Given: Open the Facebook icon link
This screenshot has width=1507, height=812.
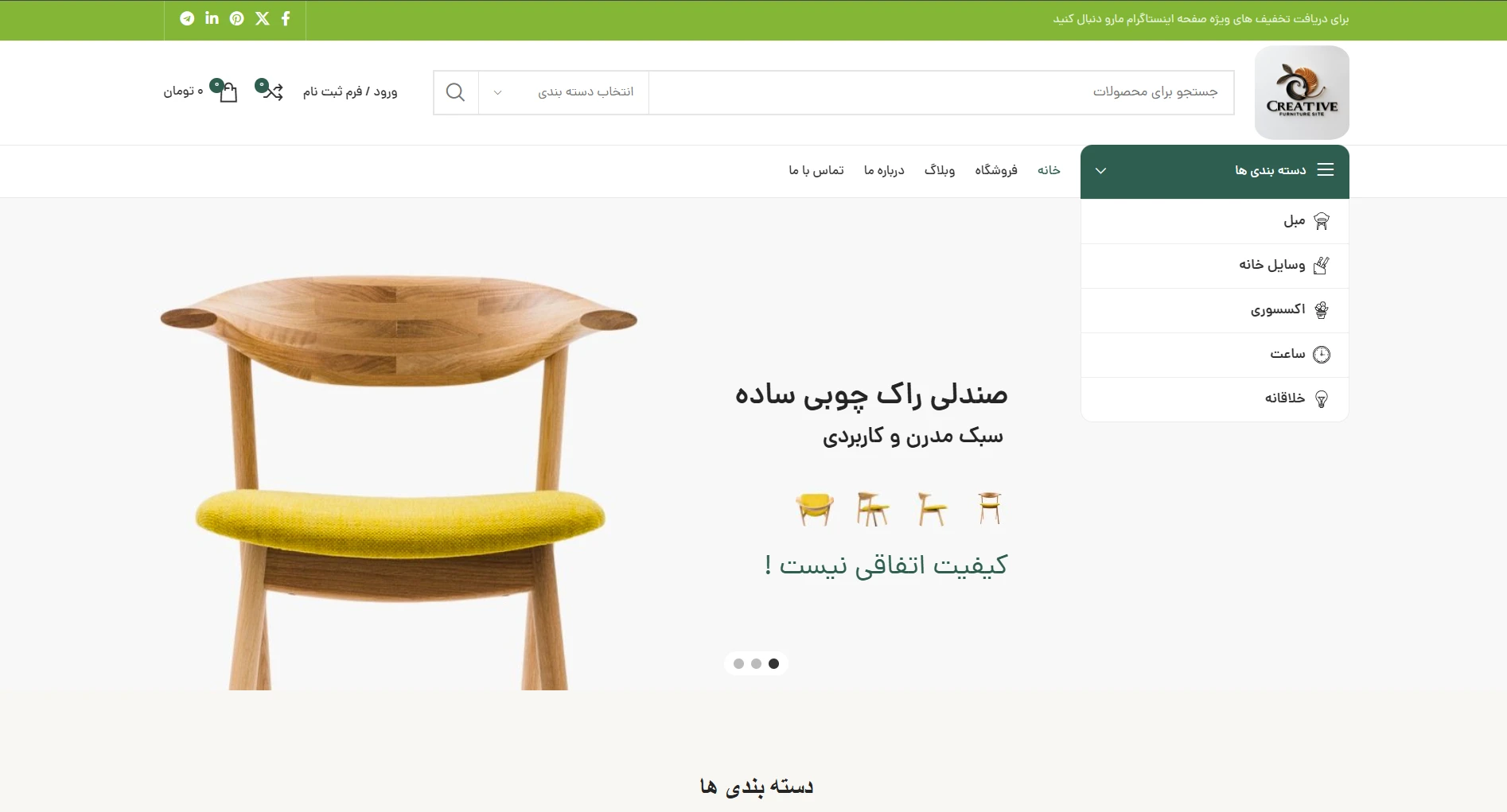Looking at the screenshot, I should (x=286, y=18).
